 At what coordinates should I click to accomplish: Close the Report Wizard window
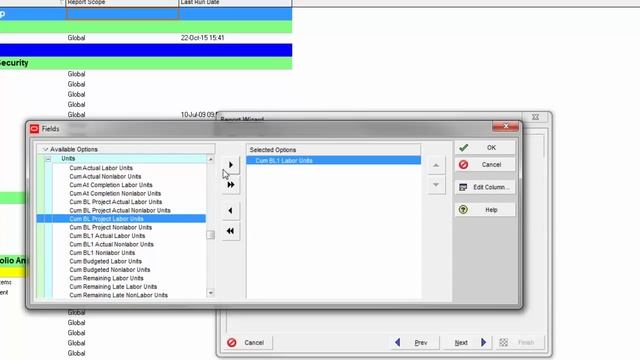(x=535, y=117)
